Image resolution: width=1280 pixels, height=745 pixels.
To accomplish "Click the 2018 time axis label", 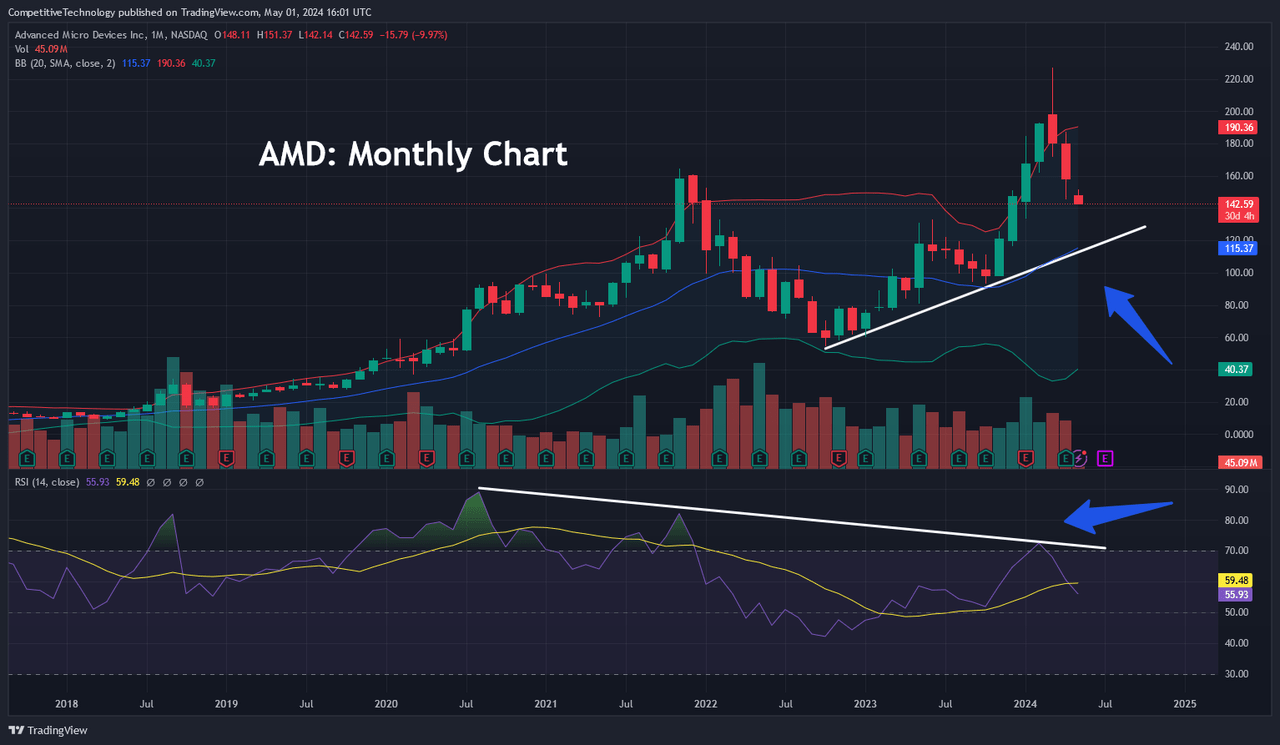I will pyautogui.click(x=68, y=704).
